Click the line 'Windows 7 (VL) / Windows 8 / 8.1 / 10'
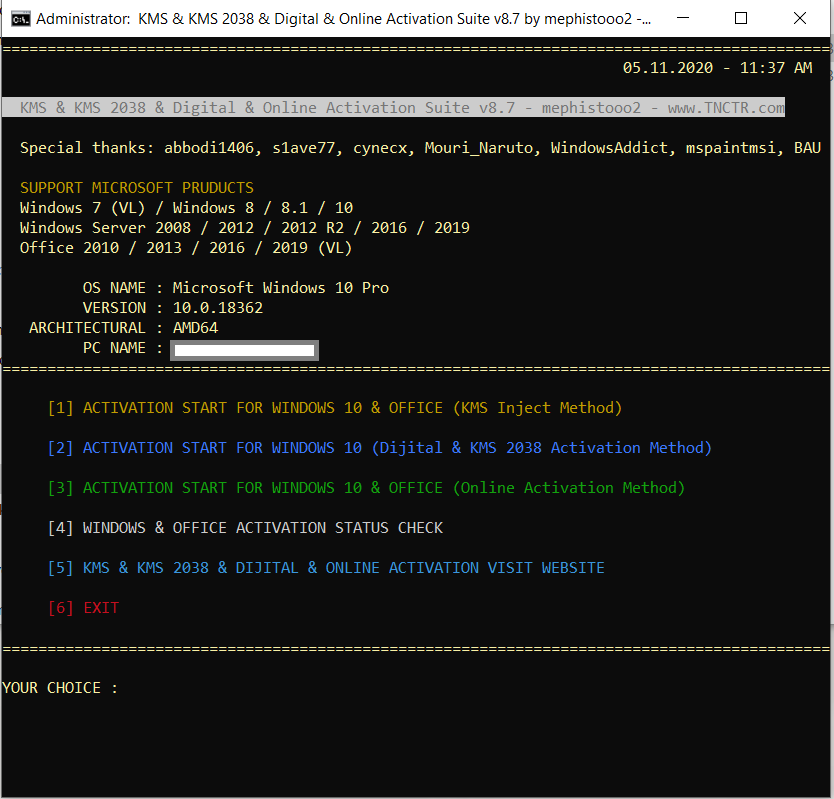This screenshot has width=834, height=799. click(x=186, y=208)
